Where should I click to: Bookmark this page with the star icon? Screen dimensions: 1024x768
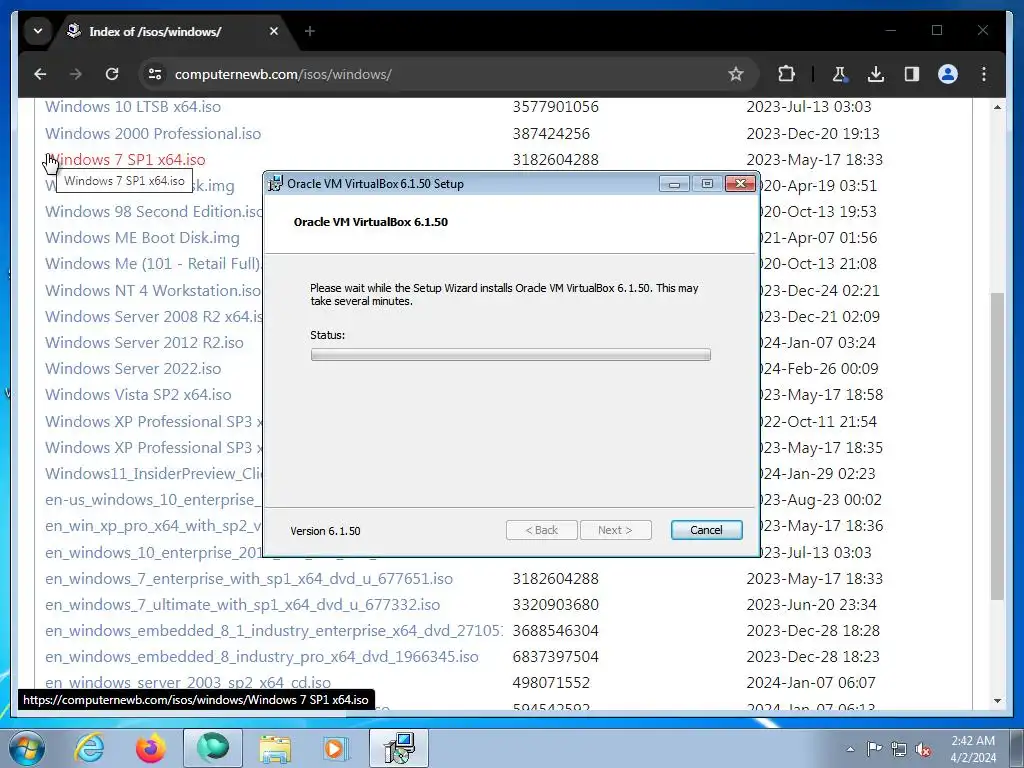pos(736,74)
